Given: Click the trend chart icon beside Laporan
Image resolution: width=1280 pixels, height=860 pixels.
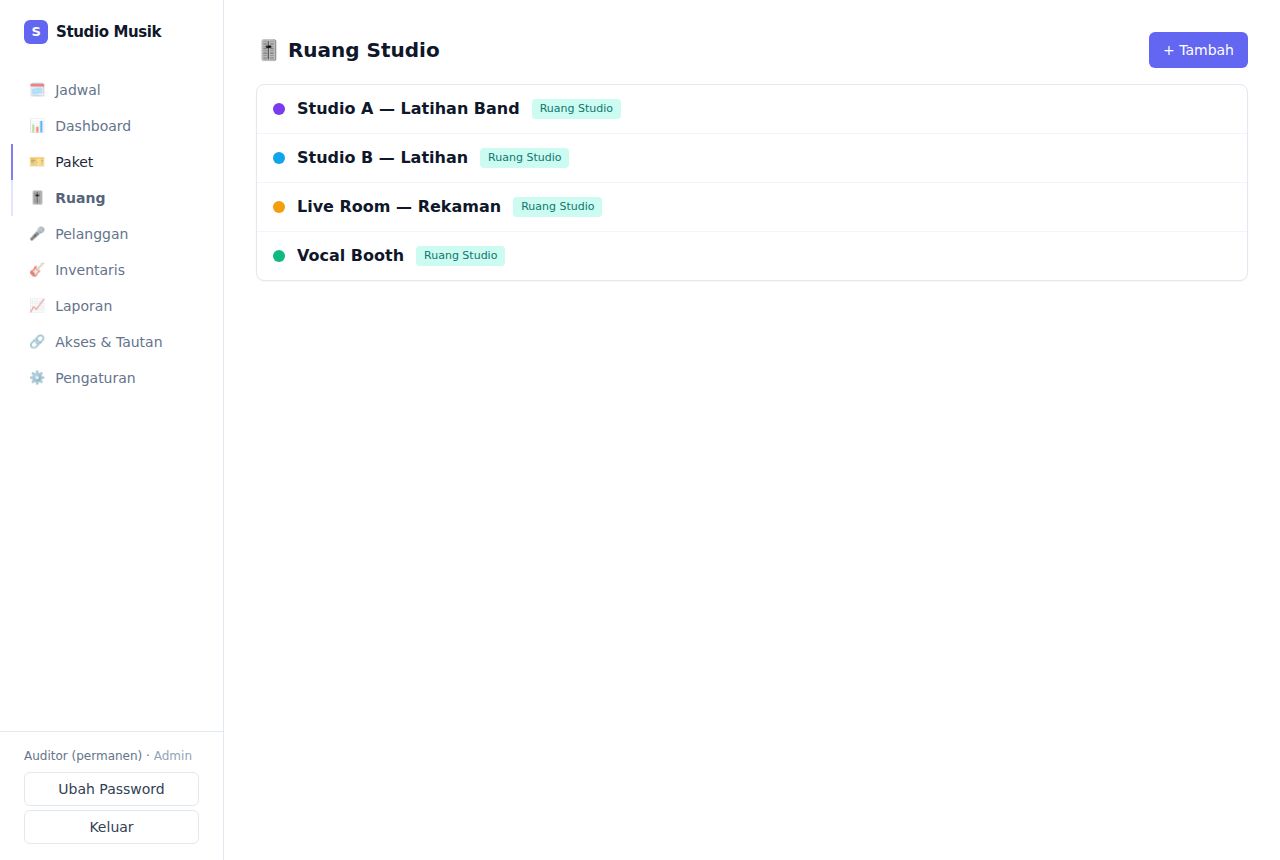Looking at the screenshot, I should click(37, 306).
